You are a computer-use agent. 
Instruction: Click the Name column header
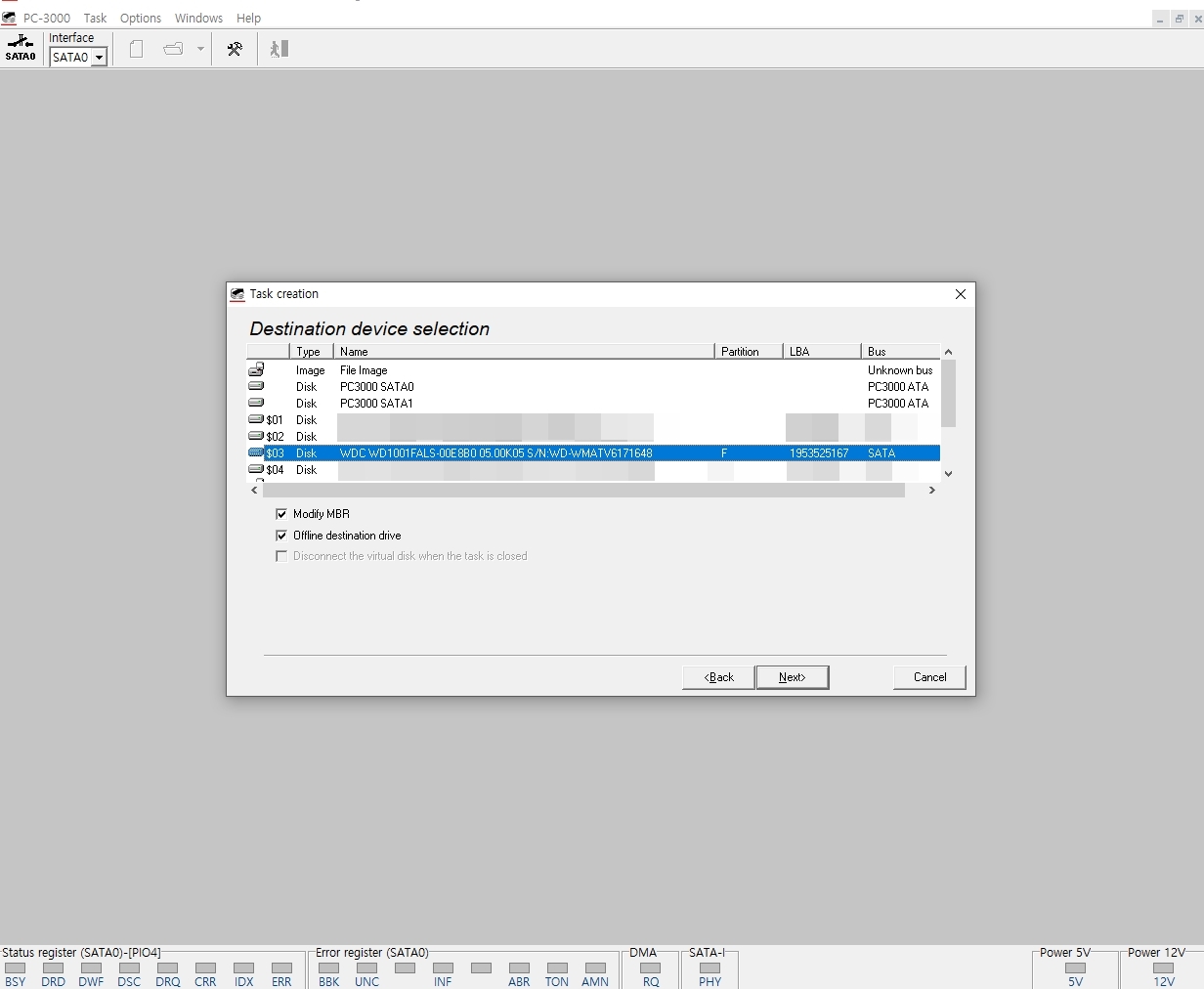tap(524, 352)
